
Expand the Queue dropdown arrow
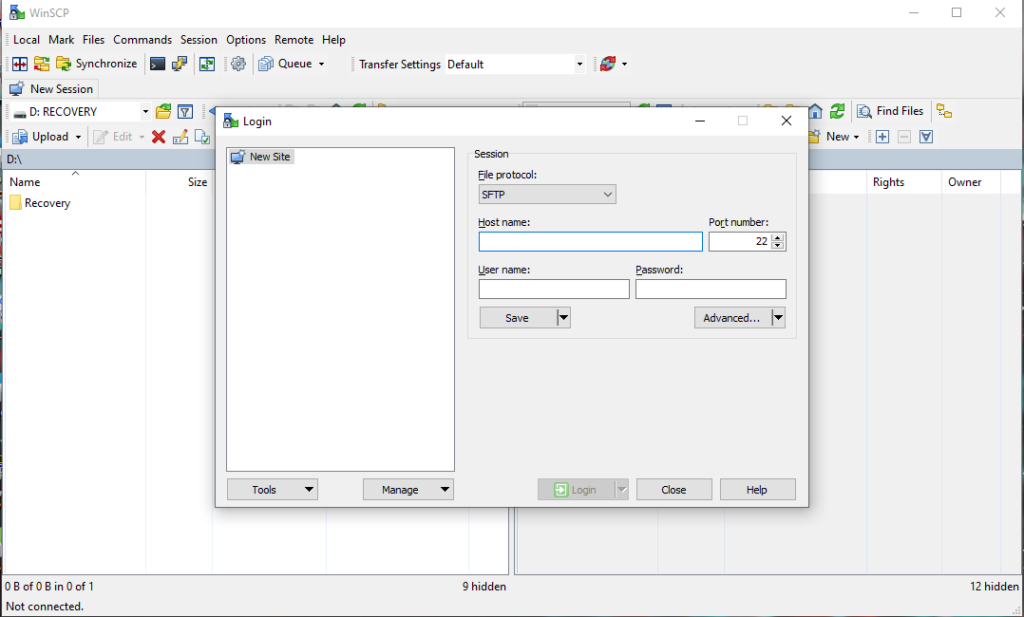321,64
